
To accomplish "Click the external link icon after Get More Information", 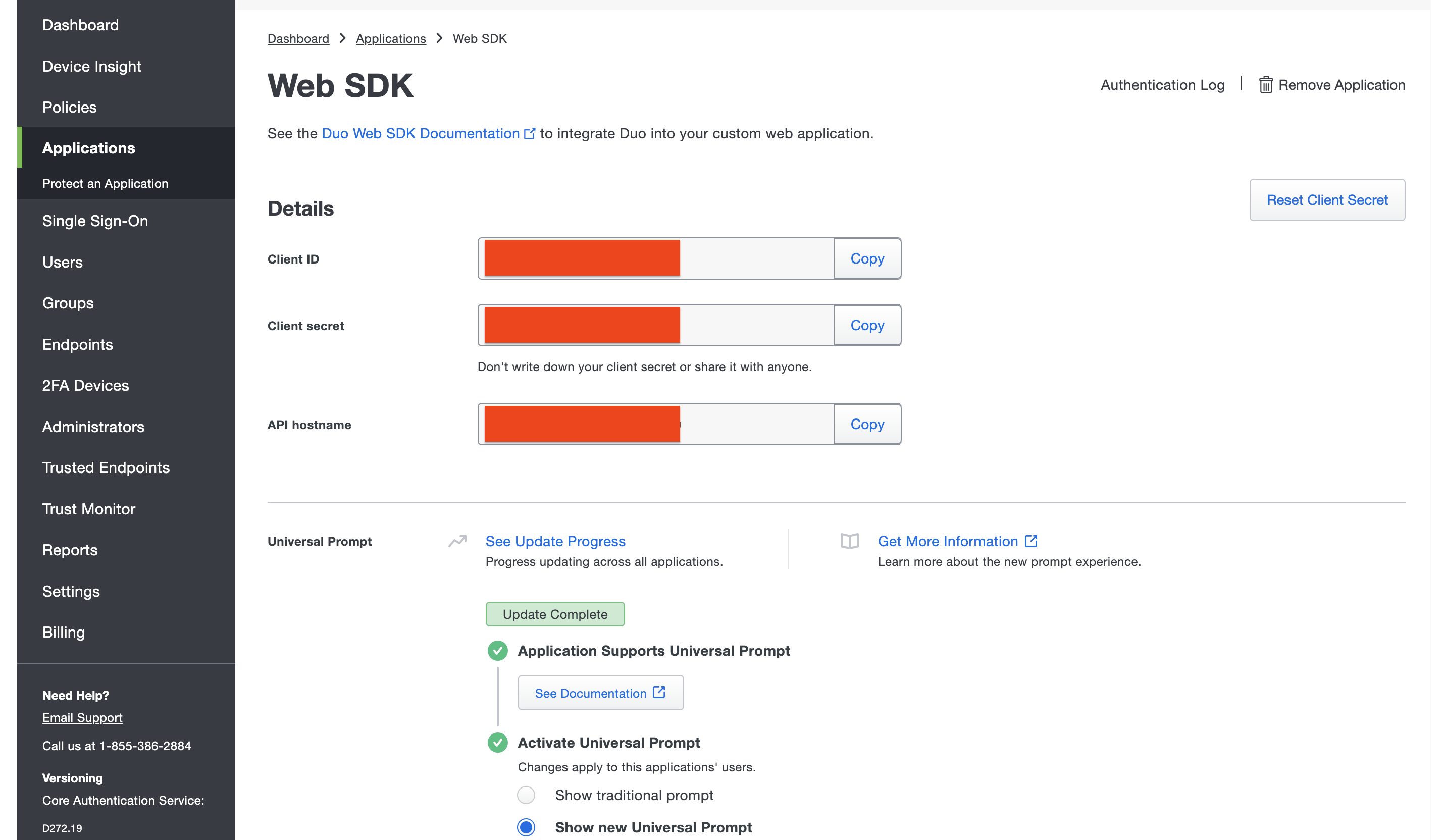I will [x=1031, y=541].
